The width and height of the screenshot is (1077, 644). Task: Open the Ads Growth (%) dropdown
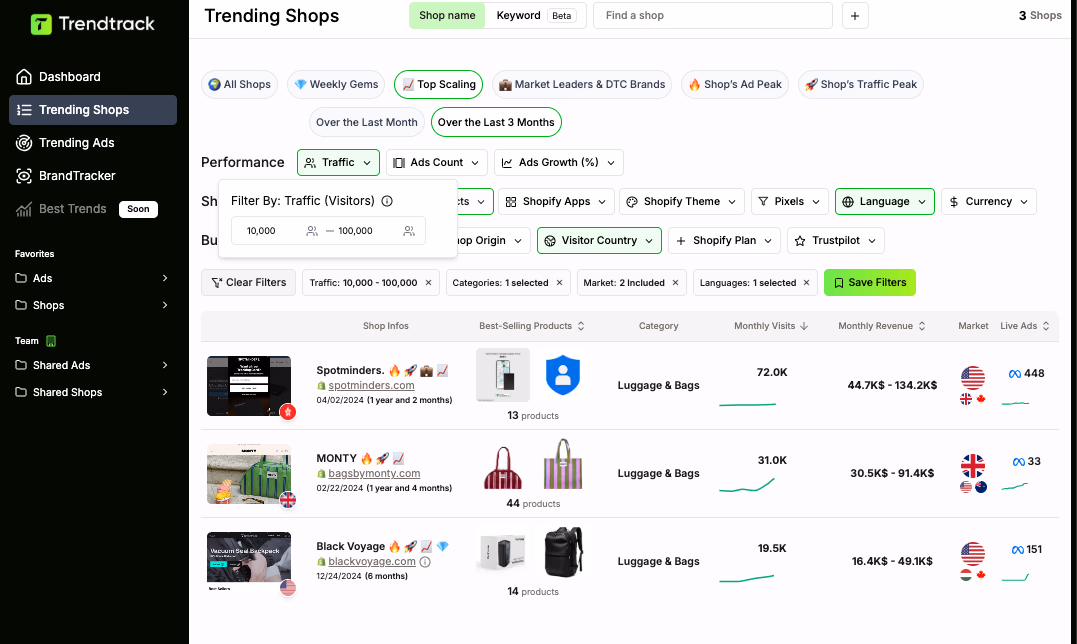point(559,163)
